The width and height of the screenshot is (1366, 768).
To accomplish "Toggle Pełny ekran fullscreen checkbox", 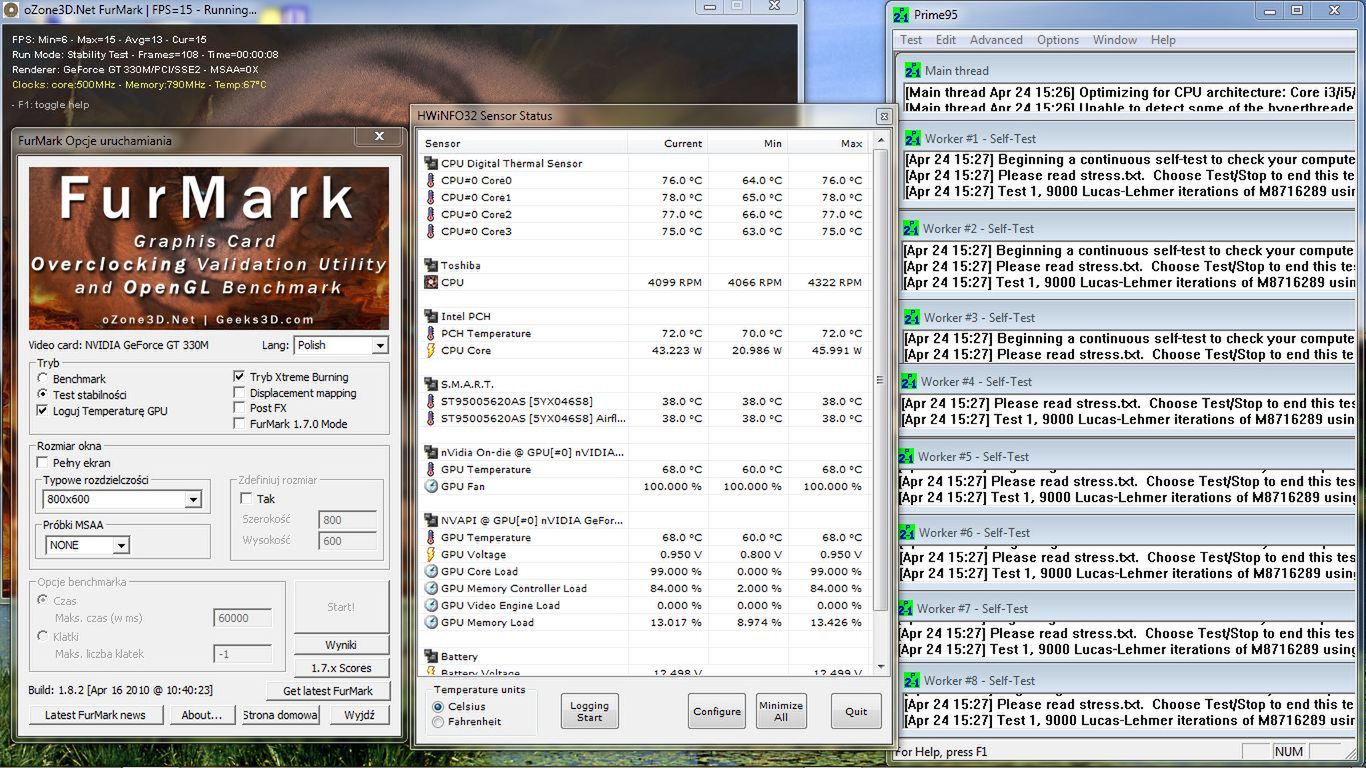I will [42, 463].
